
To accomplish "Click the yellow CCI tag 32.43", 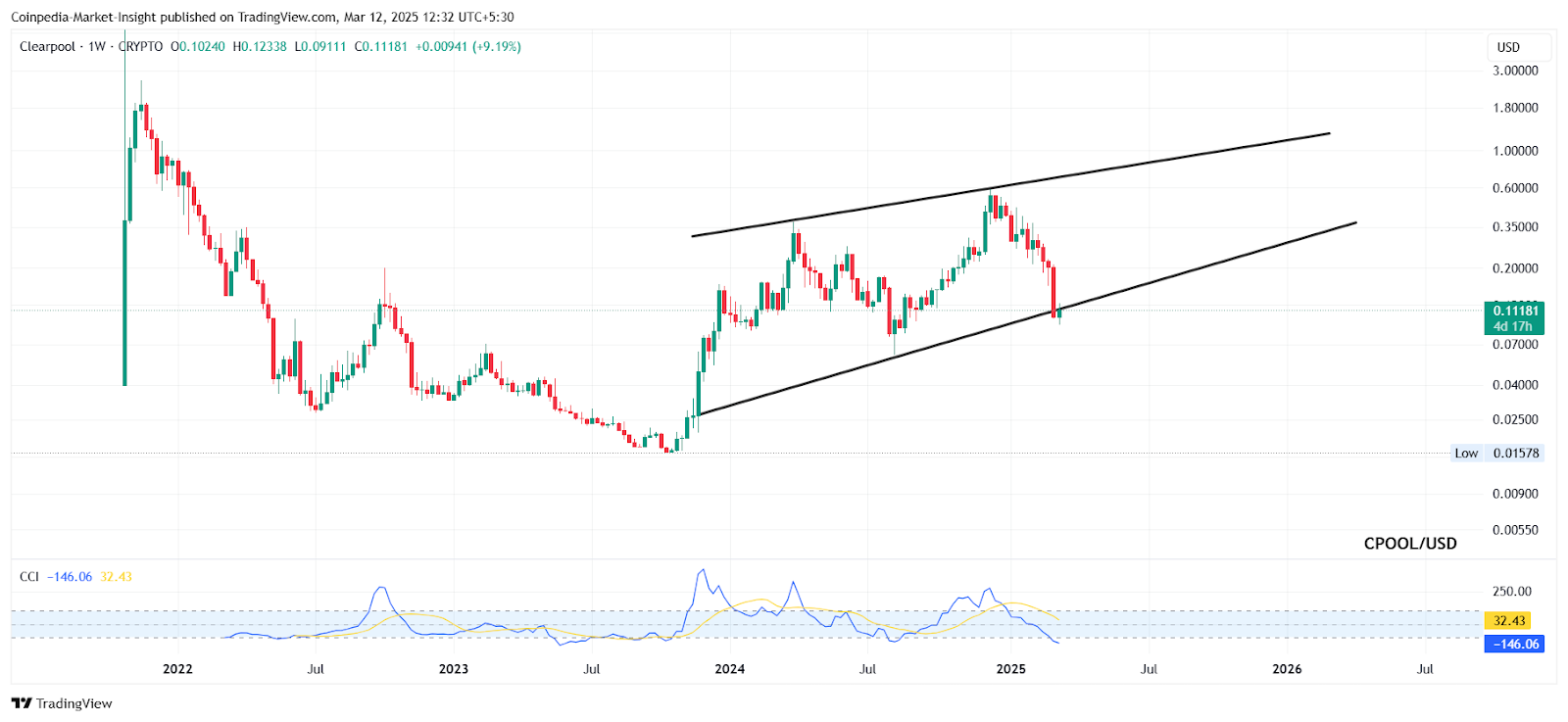I will pos(1509,620).
